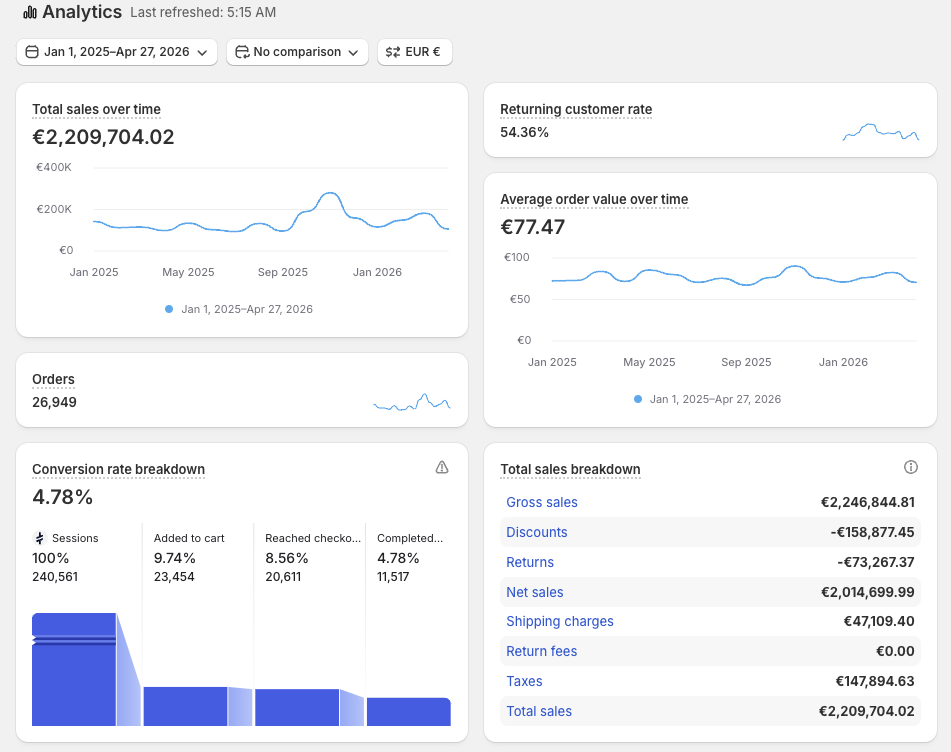Open the No comparison dropdown
Image resolution: width=951 pixels, height=752 pixels.
[x=297, y=52]
